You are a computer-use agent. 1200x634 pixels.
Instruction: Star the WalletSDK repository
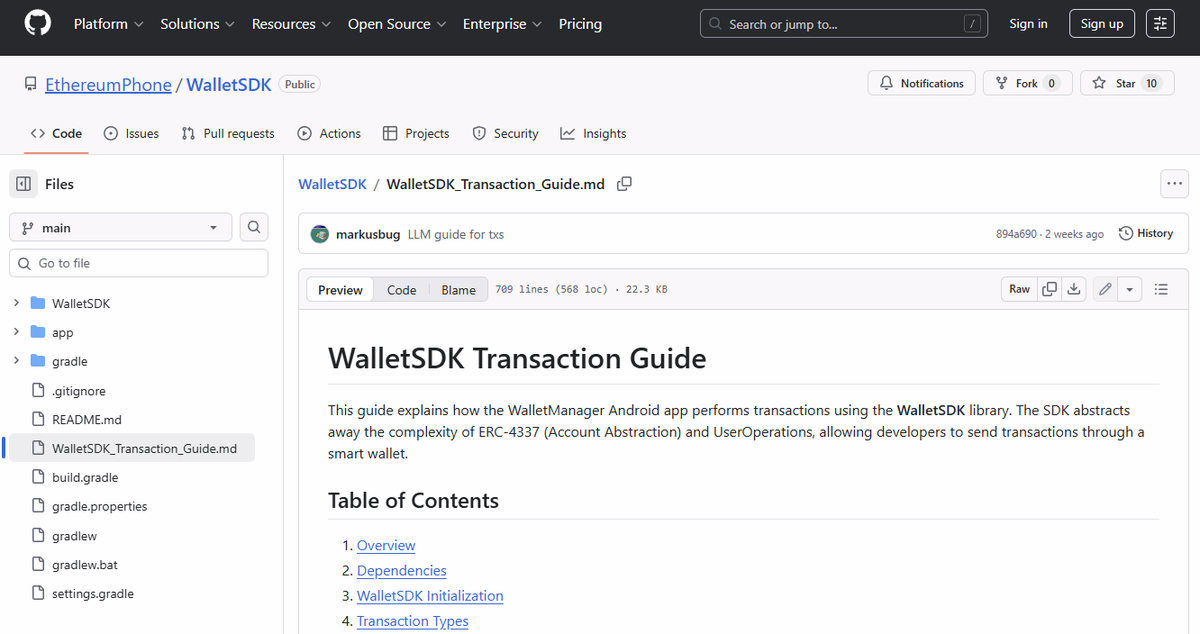coord(1126,84)
